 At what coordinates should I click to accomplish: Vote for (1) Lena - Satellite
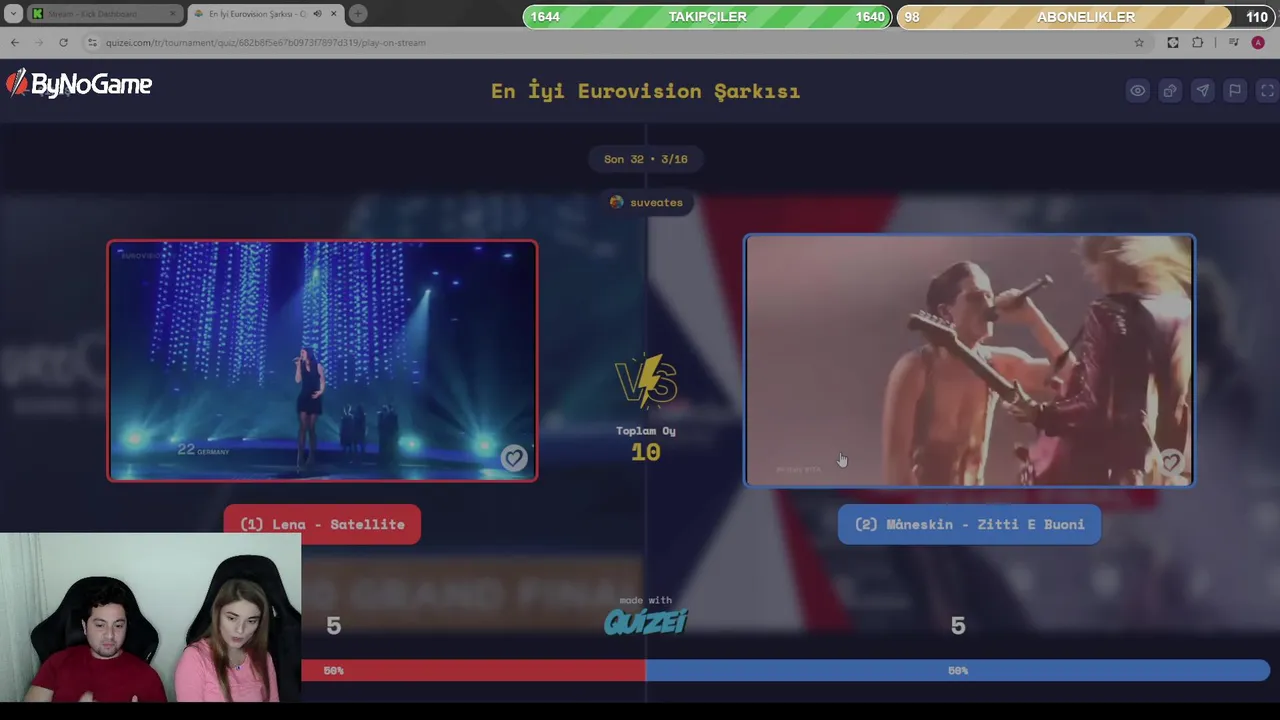pyautogui.click(x=322, y=524)
